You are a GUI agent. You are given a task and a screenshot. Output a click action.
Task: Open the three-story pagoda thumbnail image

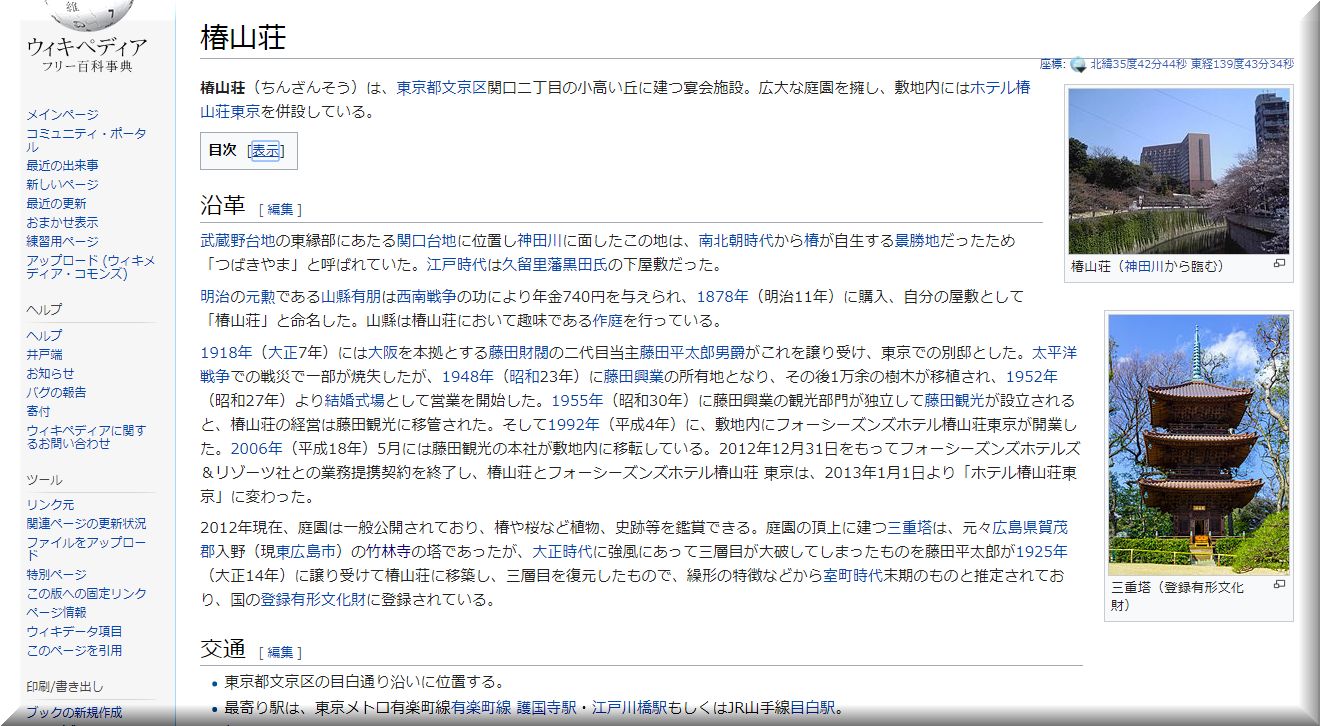click(x=1198, y=444)
